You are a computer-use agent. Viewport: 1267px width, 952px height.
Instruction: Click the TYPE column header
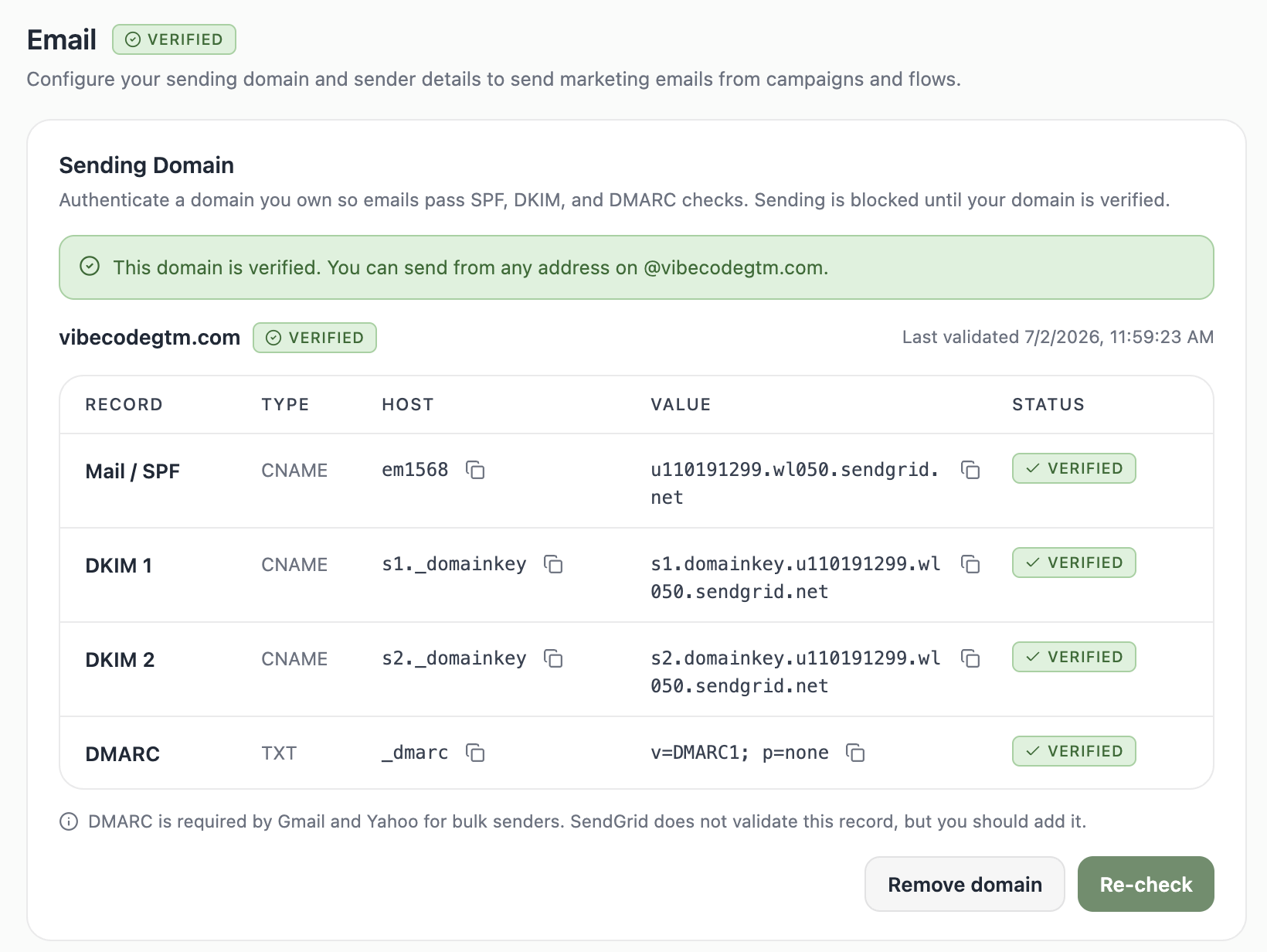pos(286,405)
